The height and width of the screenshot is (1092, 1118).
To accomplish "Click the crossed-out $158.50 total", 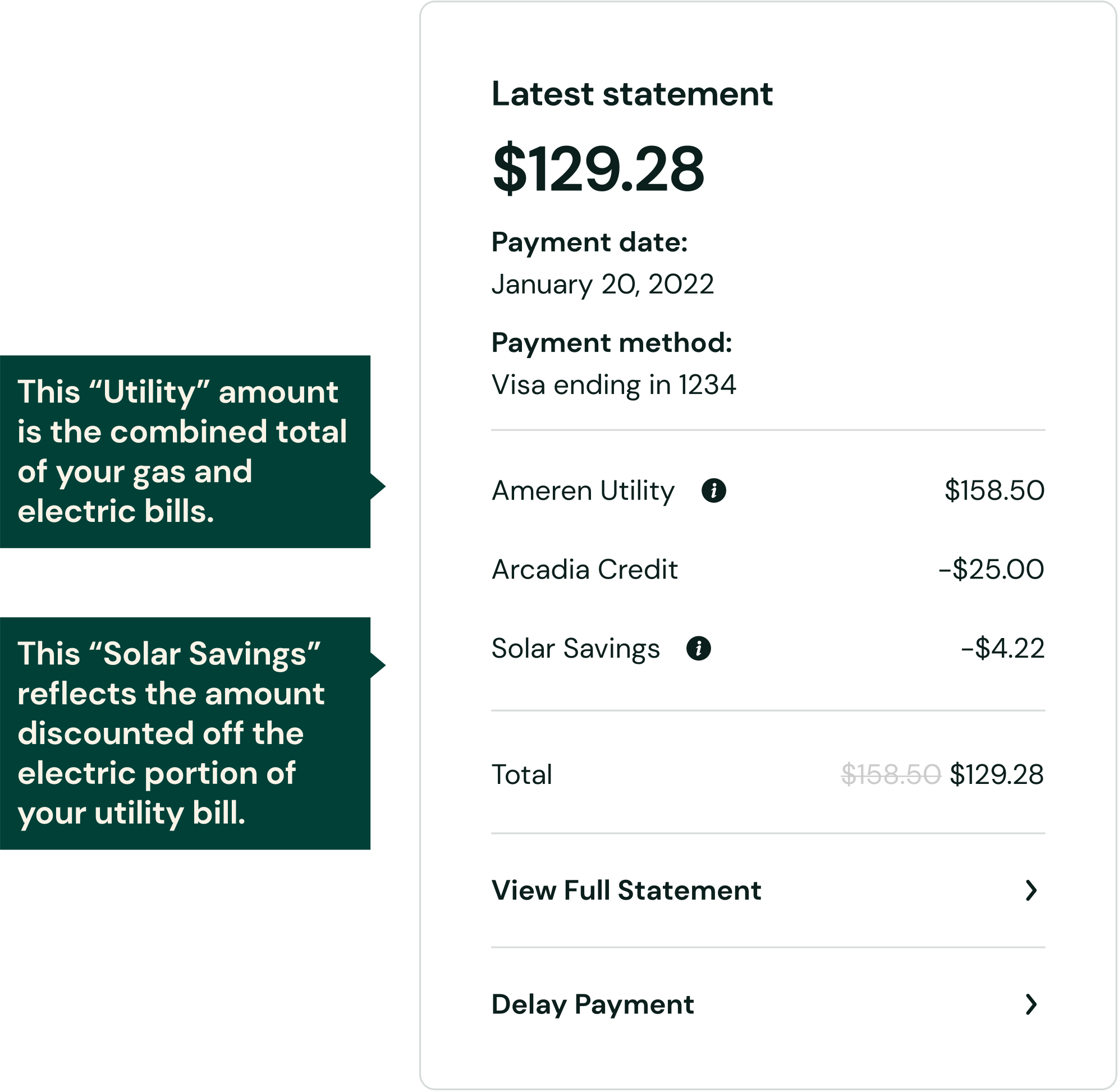I will (x=890, y=774).
